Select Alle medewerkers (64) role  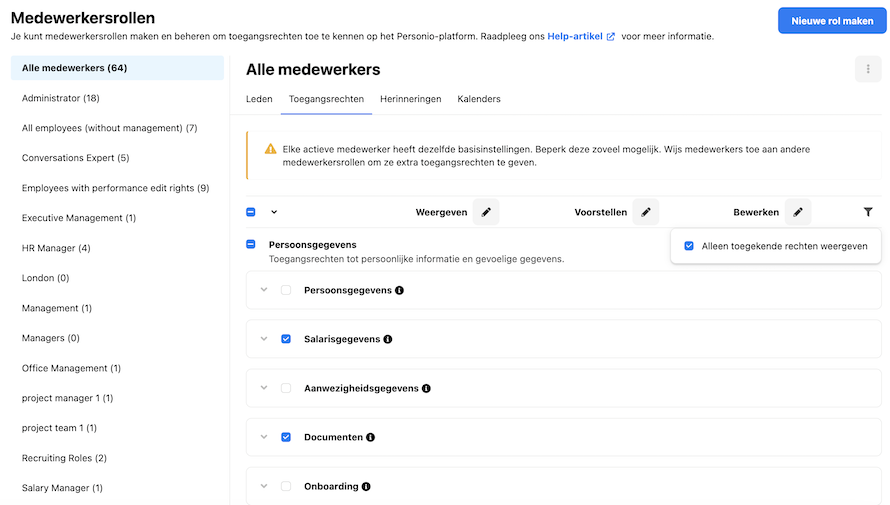coord(117,68)
